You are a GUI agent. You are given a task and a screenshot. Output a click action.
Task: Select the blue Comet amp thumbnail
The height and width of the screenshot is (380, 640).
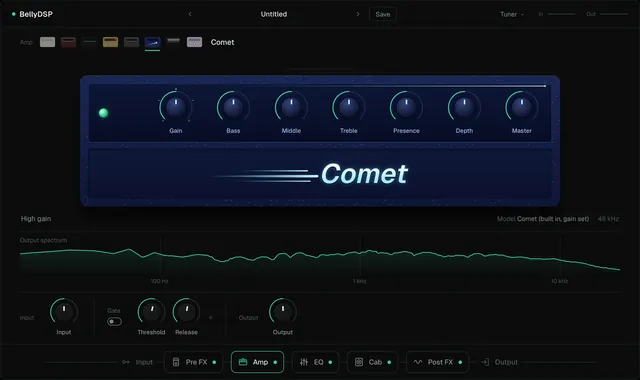[153, 42]
